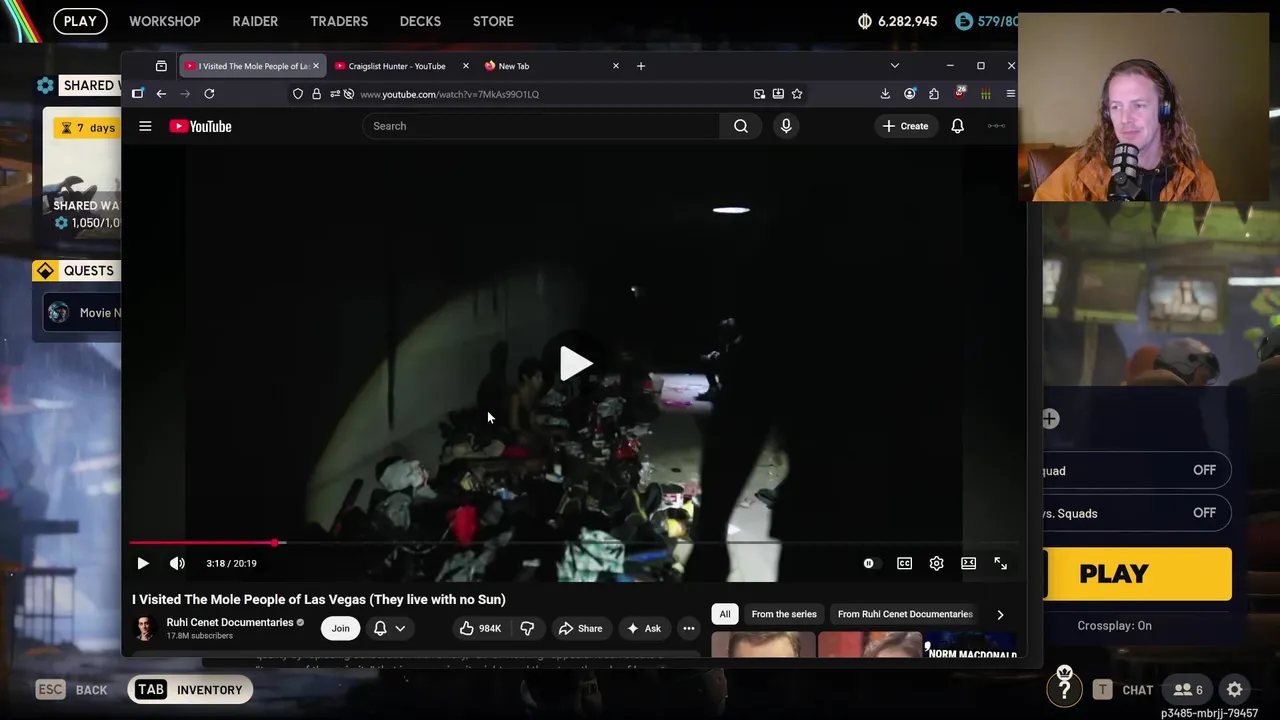Viewport: 1280px width, 720px height.
Task: Open the YouTube hamburger guide menu
Action: pyautogui.click(x=145, y=126)
